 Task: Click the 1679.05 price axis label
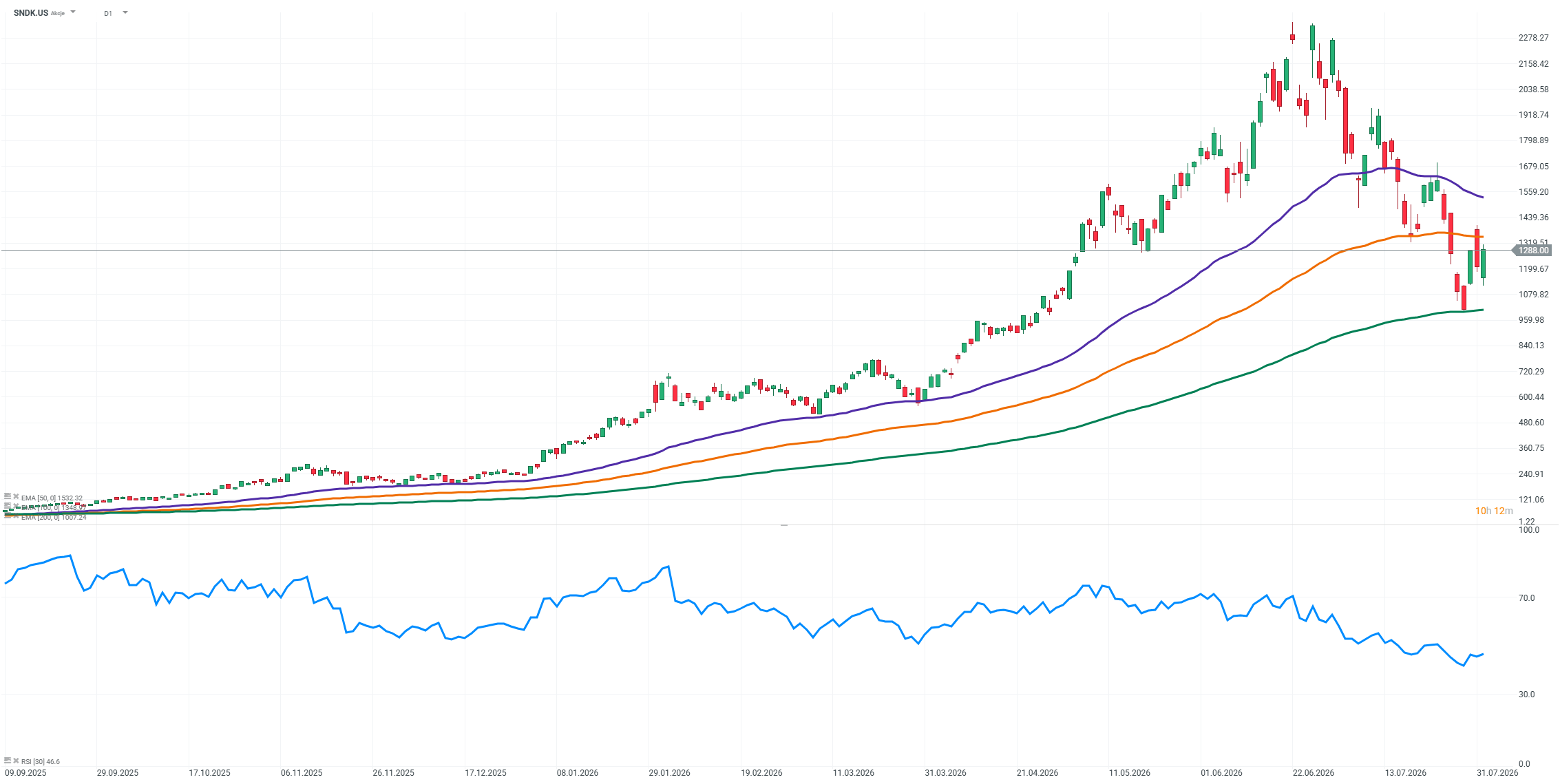point(1533,167)
